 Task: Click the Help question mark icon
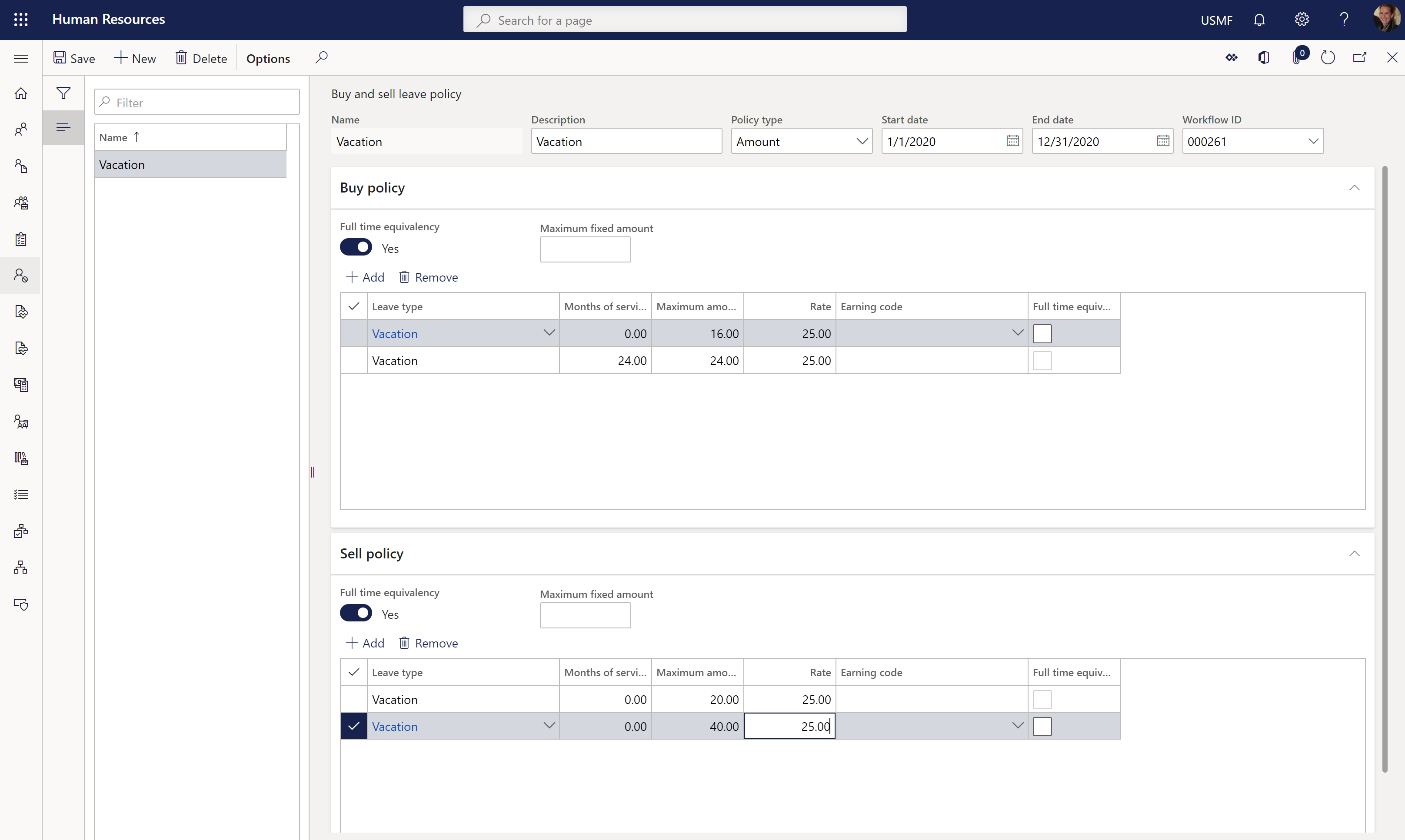[1345, 20]
